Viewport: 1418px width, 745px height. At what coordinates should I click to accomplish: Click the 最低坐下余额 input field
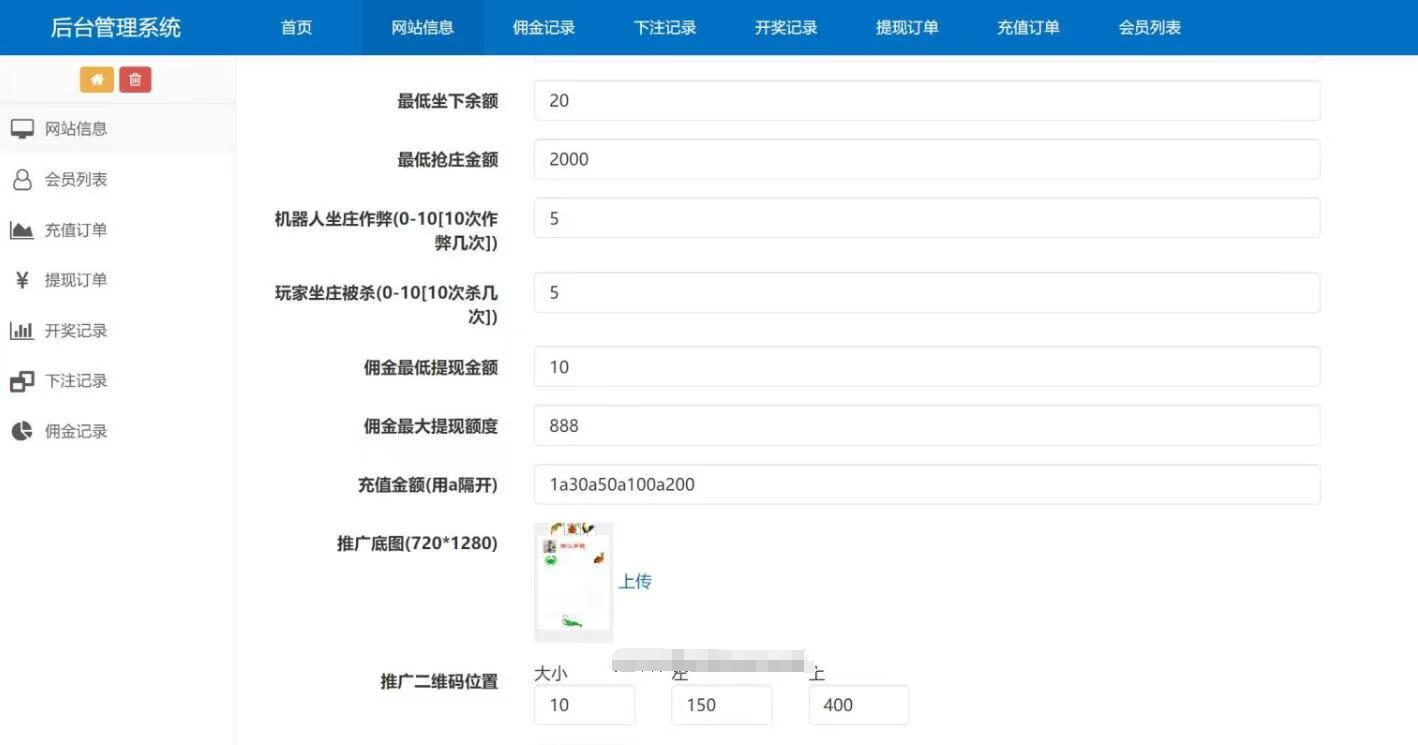(x=925, y=100)
